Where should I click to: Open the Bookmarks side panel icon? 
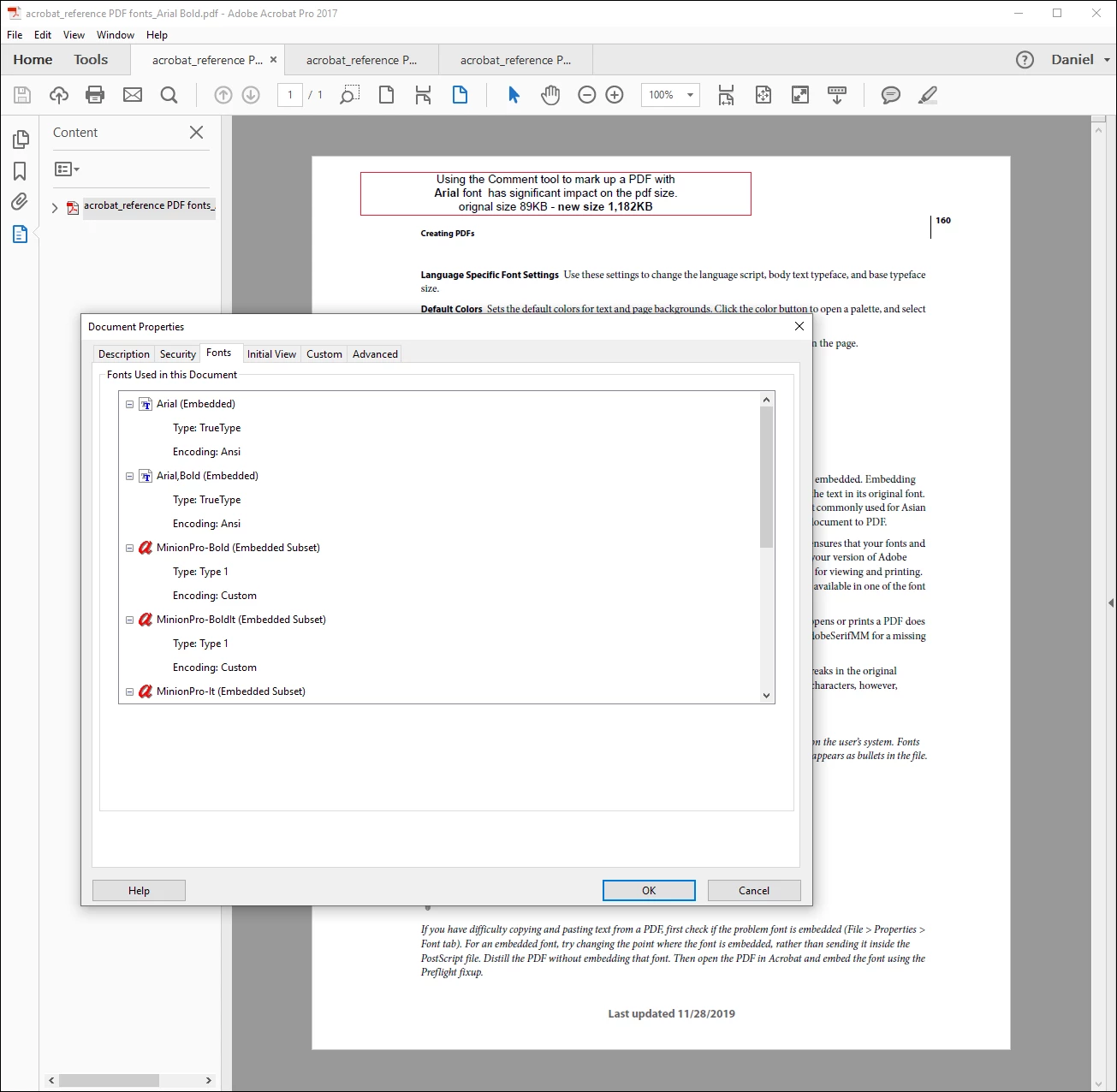coord(20,171)
